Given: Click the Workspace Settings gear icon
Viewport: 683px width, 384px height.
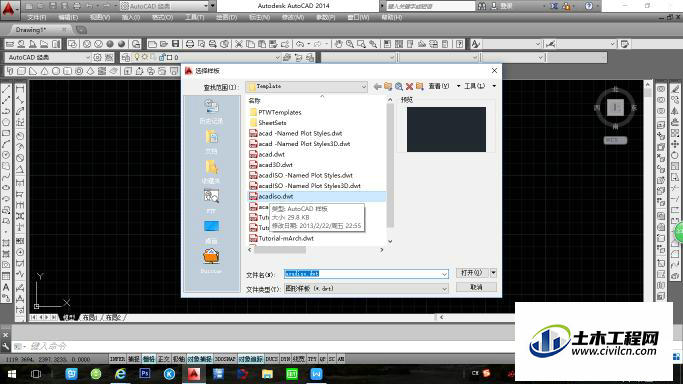Looking at the screenshot, I should [98, 57].
